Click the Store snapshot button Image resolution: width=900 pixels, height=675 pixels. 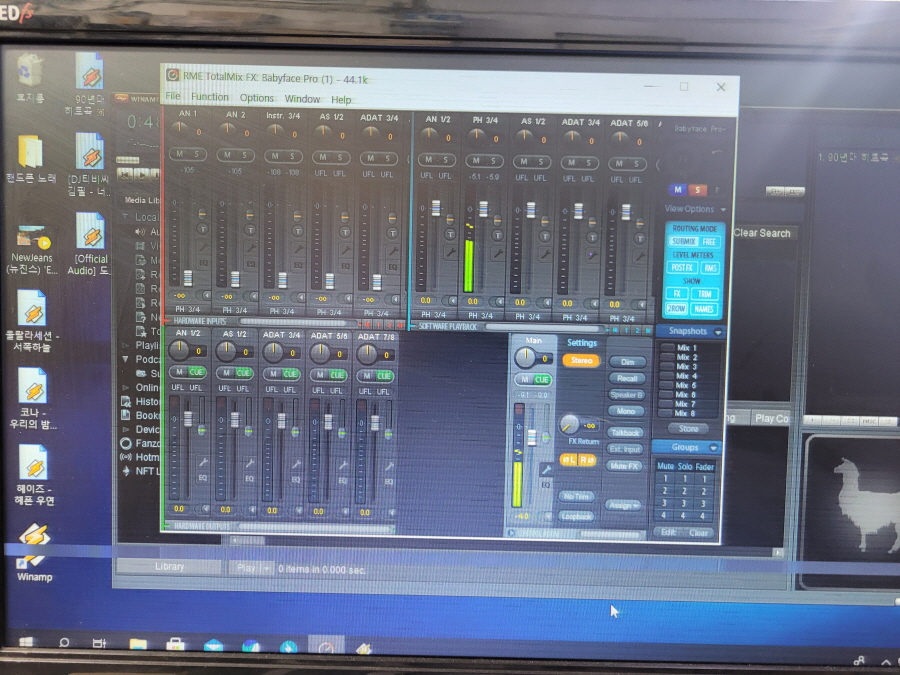point(688,429)
